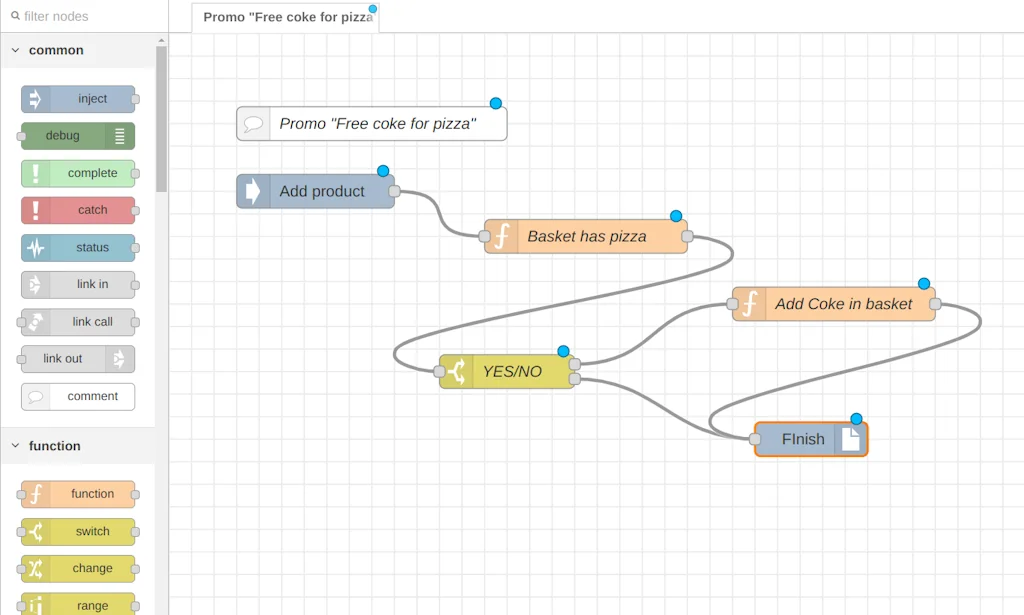Choose the link call node from the palette
The image size is (1024, 615).
tap(80, 321)
